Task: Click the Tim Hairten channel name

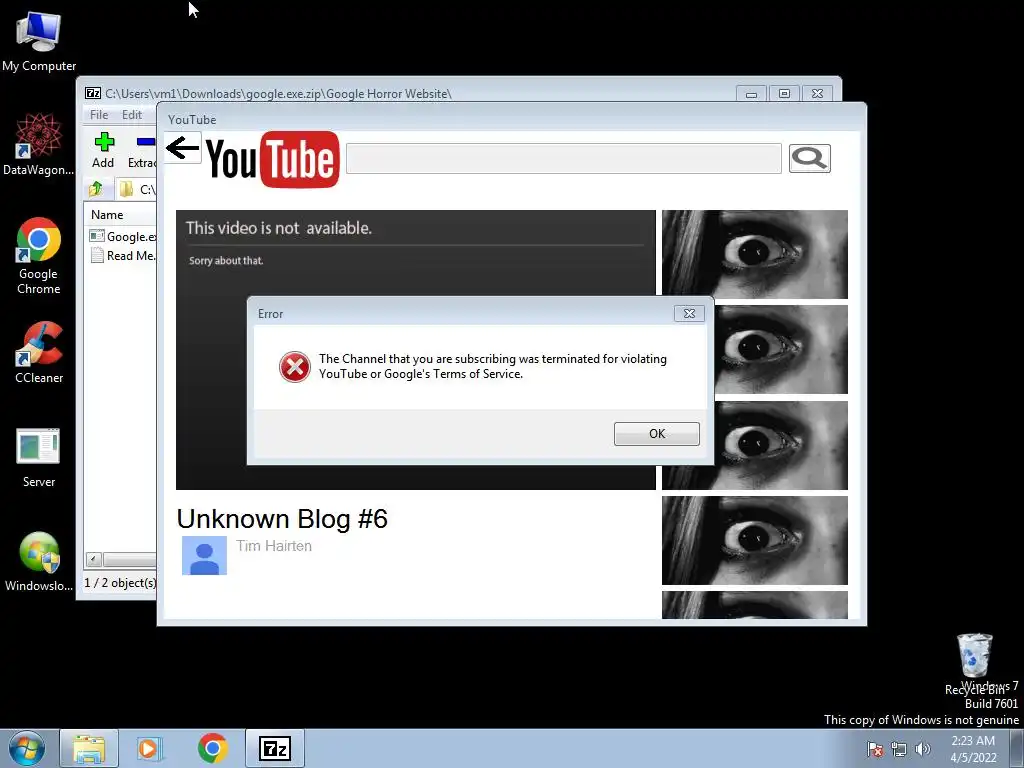Action: [274, 546]
